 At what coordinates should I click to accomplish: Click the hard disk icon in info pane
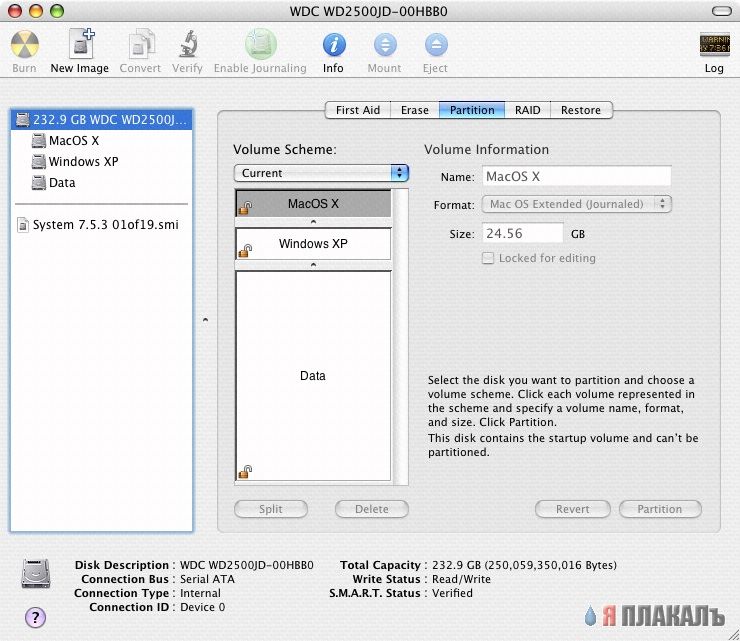(35, 574)
